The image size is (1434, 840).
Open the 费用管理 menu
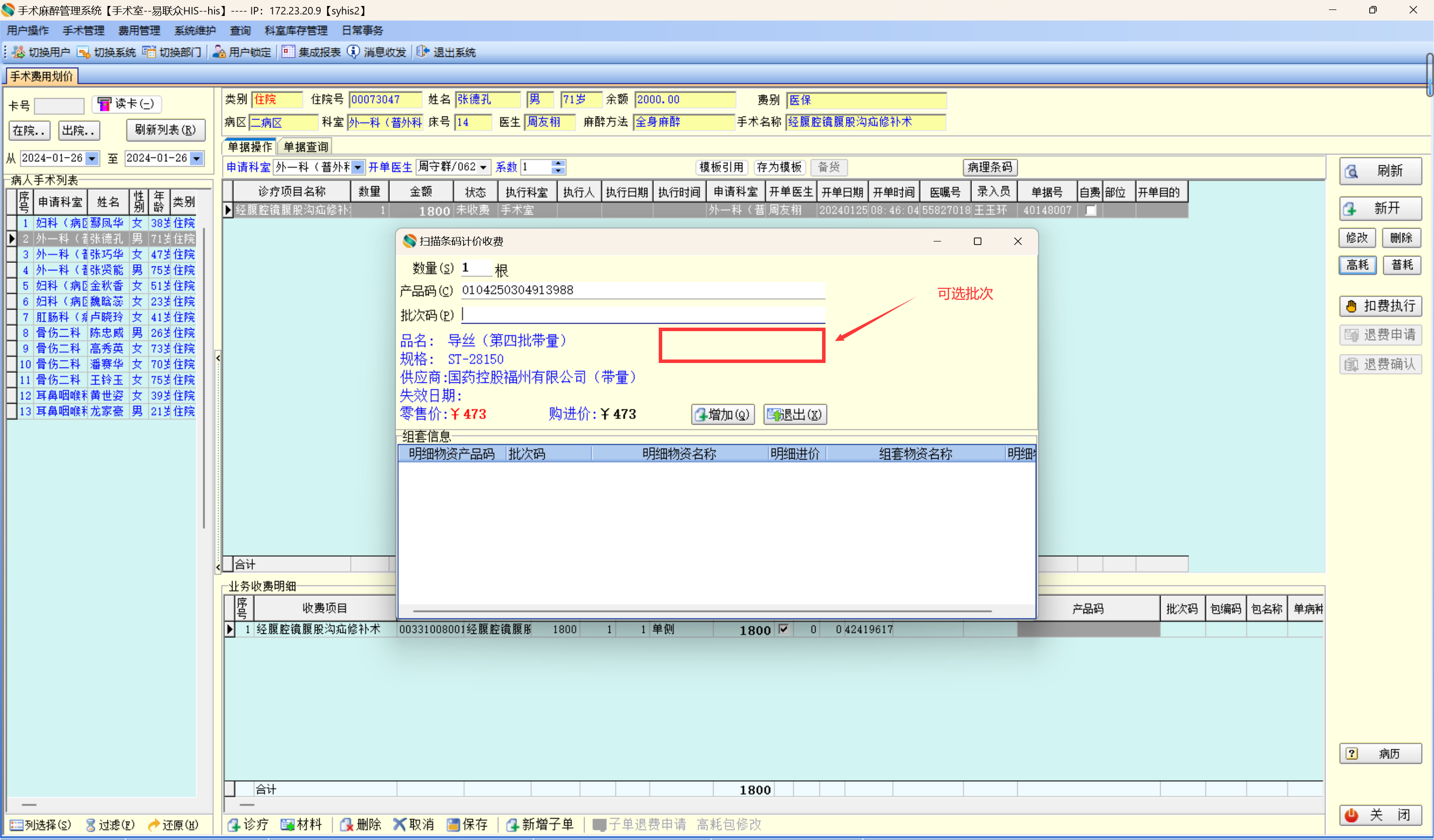tap(139, 31)
